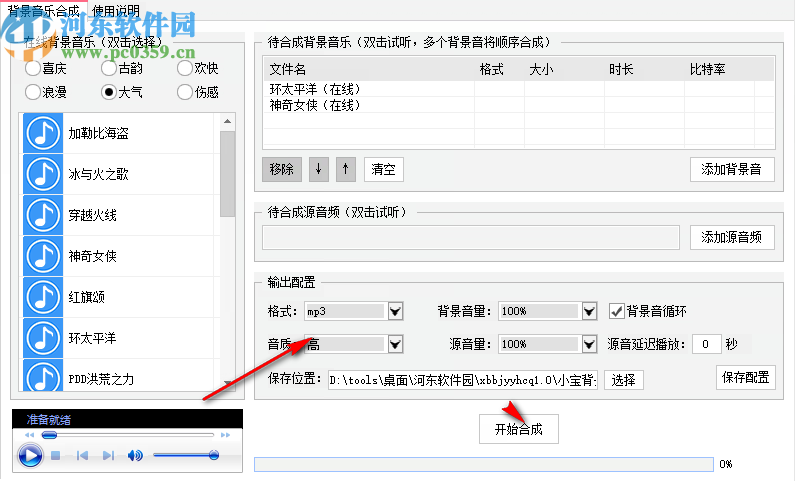Click the 源音延迟播放 seconds field

pos(706,344)
